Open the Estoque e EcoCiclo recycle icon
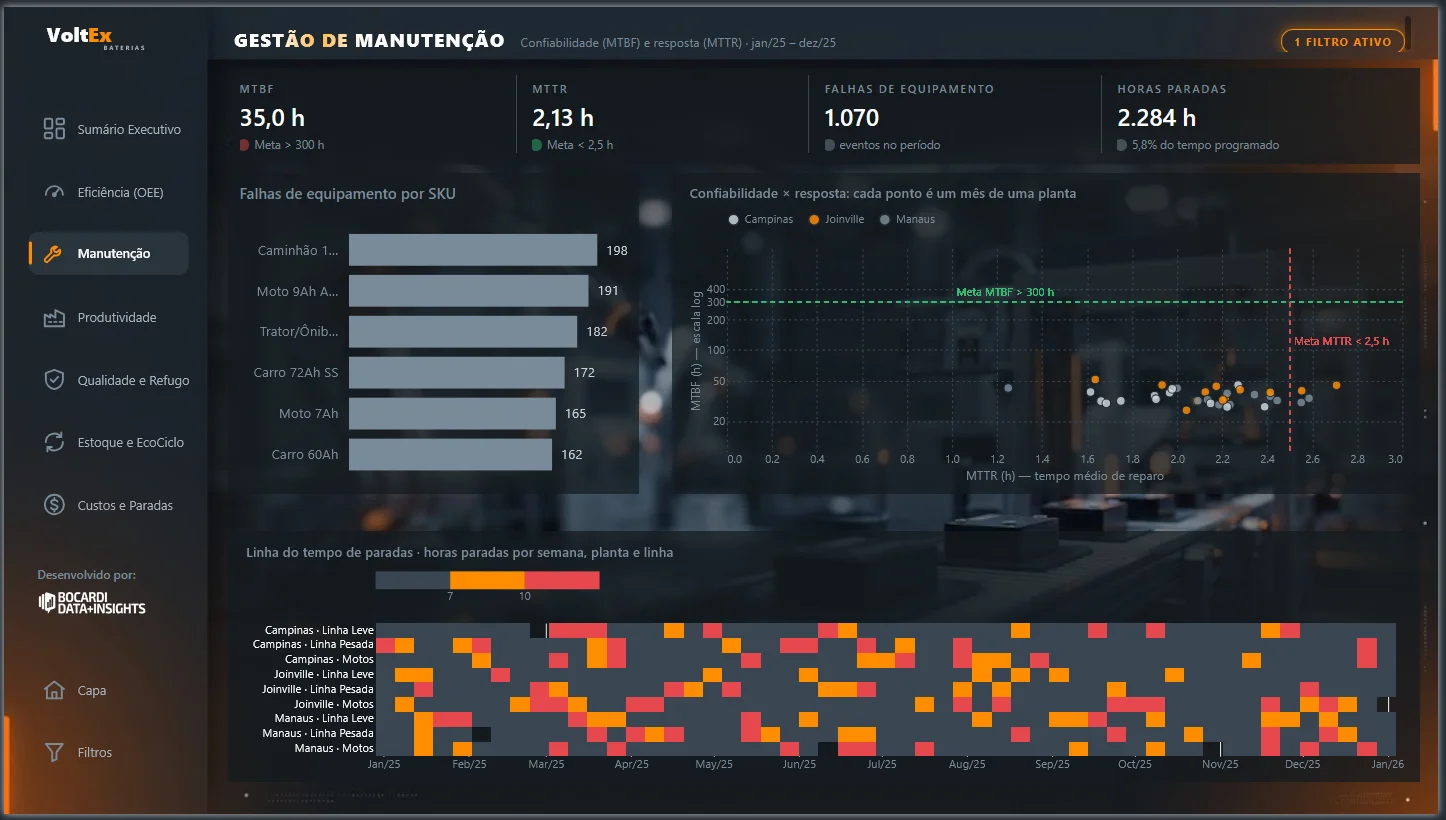The height and width of the screenshot is (820, 1446). point(54,442)
